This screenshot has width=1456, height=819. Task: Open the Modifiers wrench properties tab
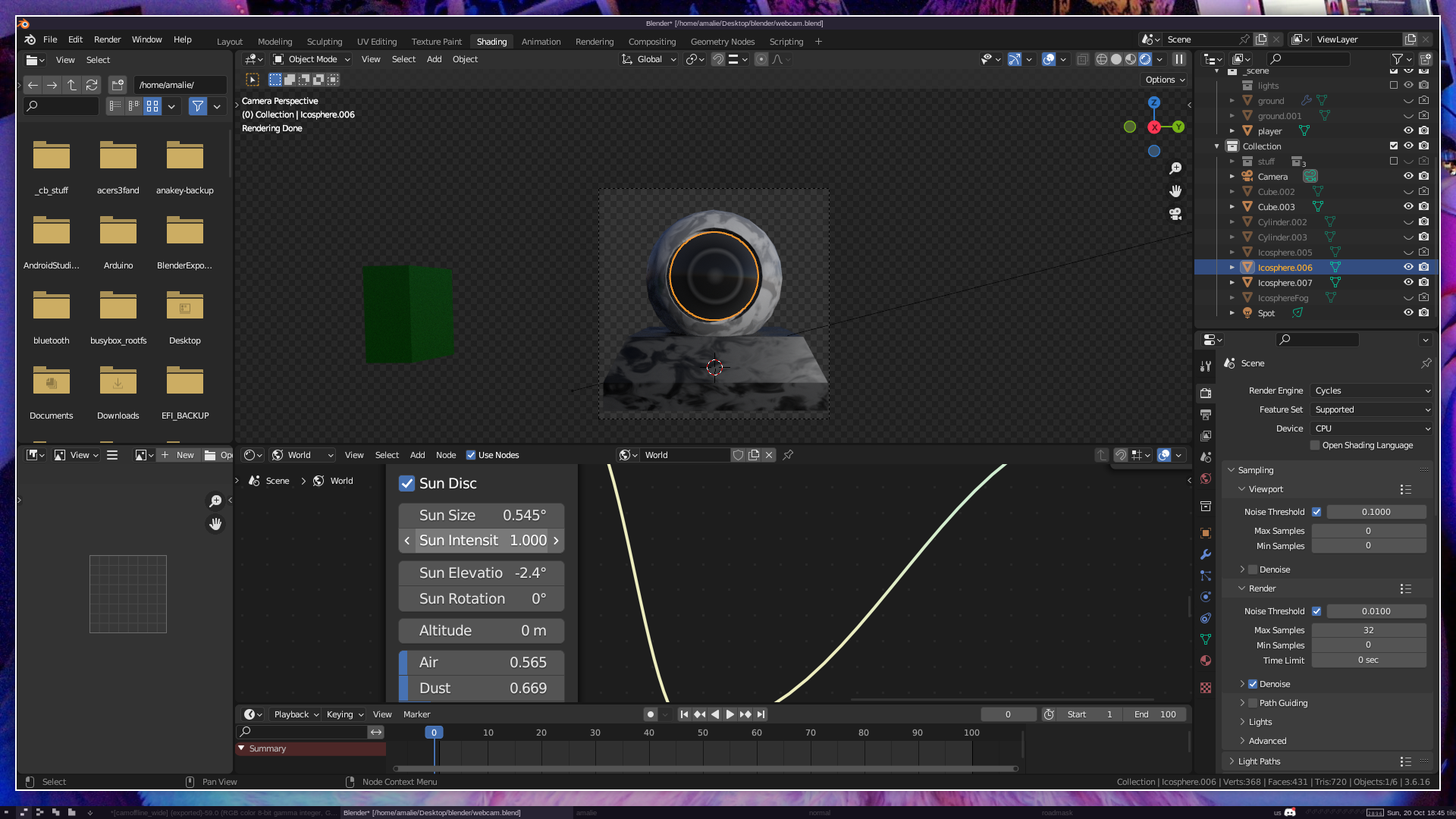(x=1206, y=554)
